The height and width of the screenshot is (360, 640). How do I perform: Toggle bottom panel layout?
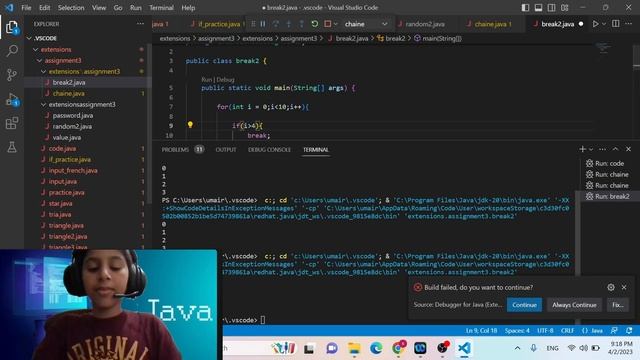click(538, 8)
